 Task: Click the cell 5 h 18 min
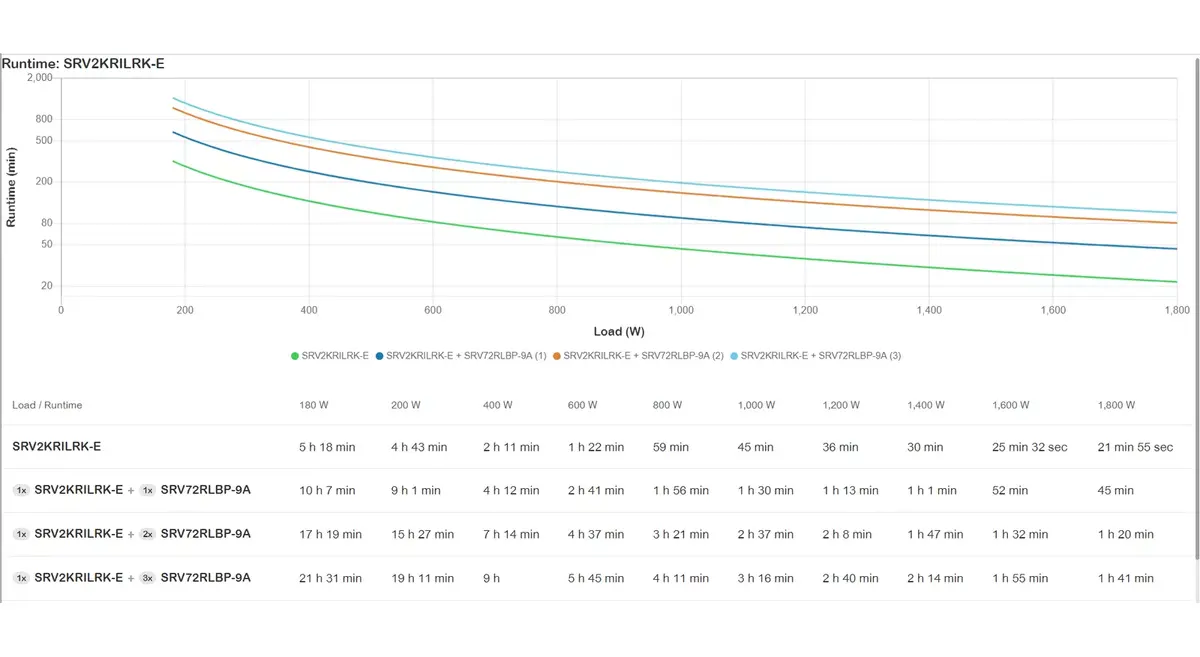(327, 447)
